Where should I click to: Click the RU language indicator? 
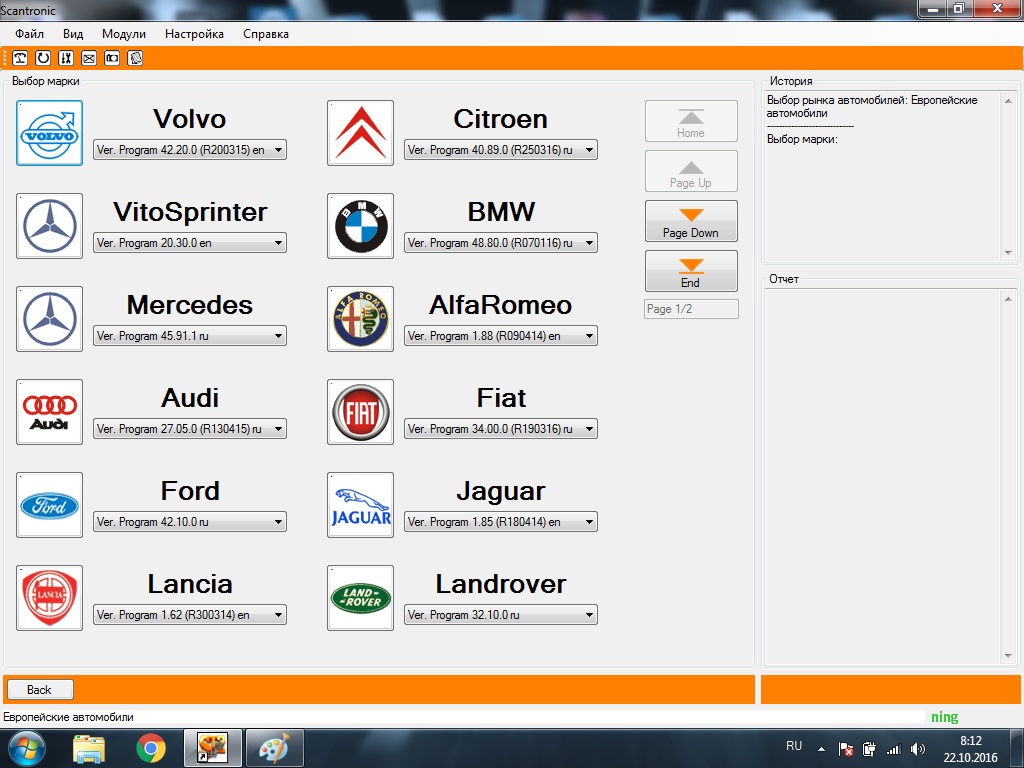point(793,746)
